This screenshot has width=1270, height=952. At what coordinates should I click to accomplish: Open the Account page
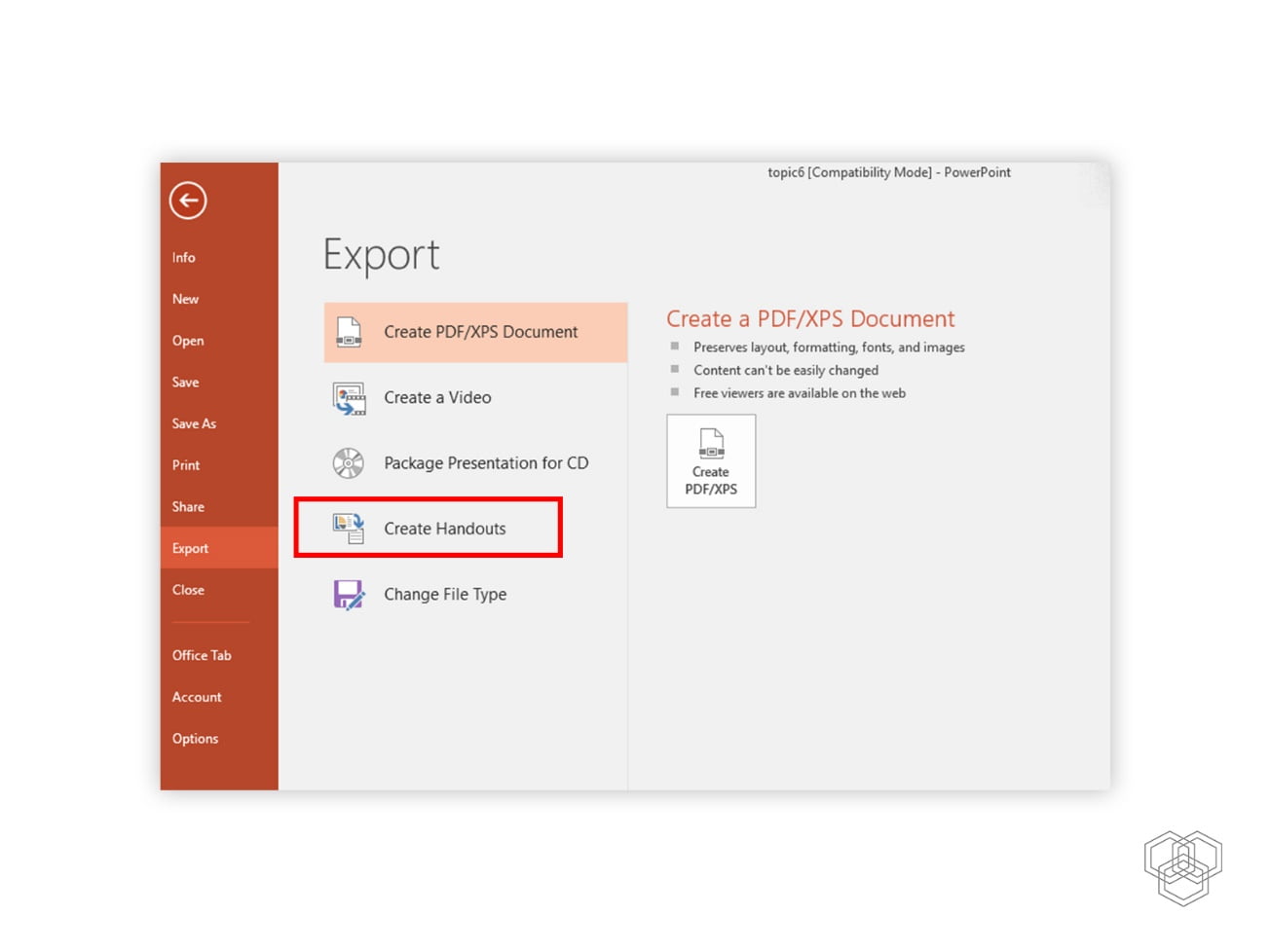click(x=197, y=697)
